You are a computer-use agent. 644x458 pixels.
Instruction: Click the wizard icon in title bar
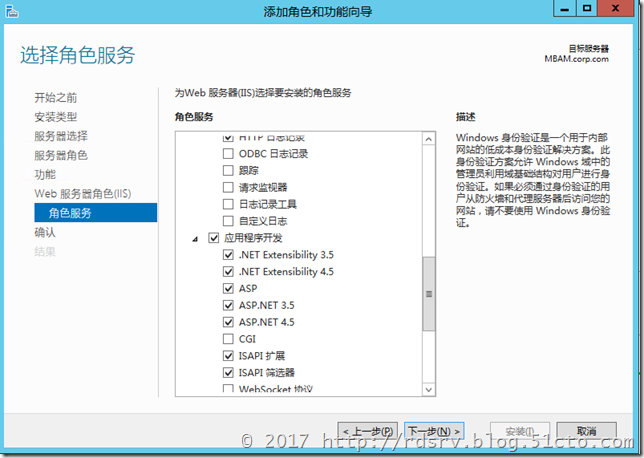click(x=12, y=11)
